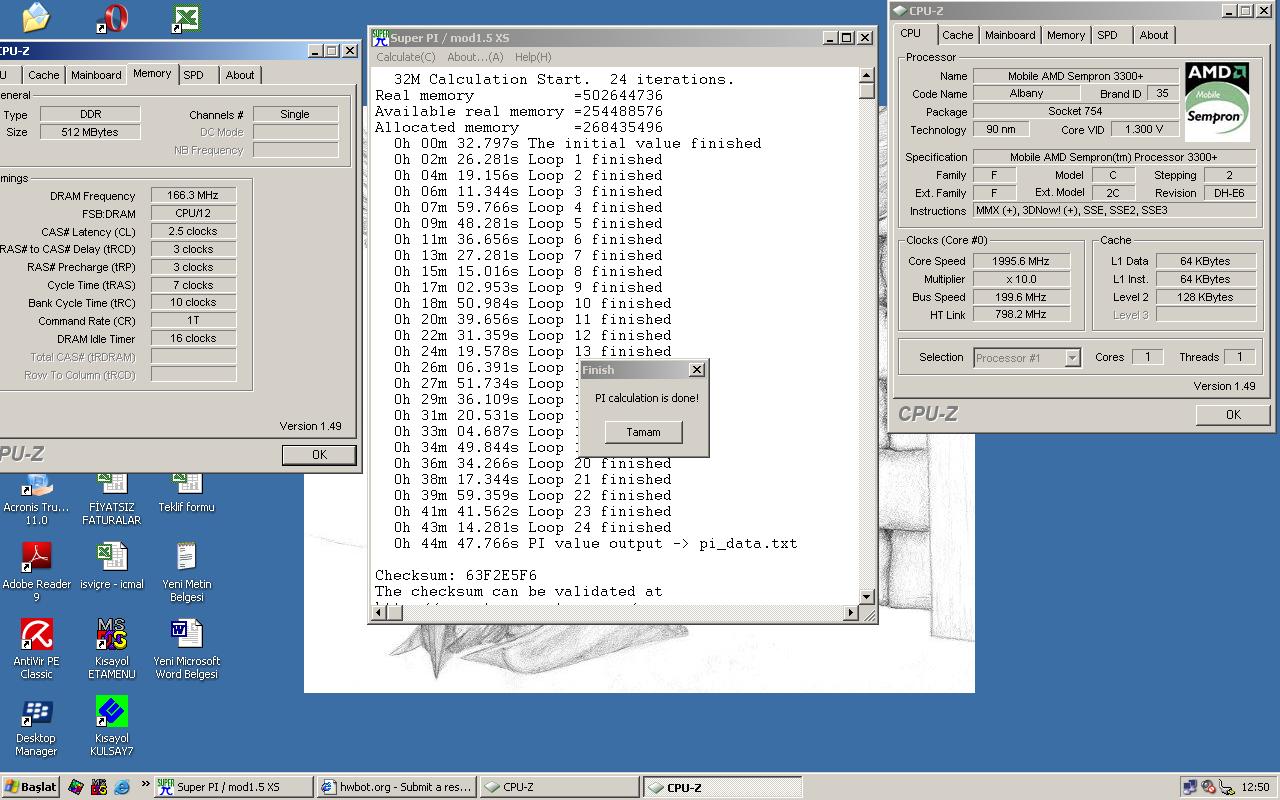Click Super PI horizontal scrollbar left arrow
This screenshot has width=1280, height=800.
tap(381, 613)
